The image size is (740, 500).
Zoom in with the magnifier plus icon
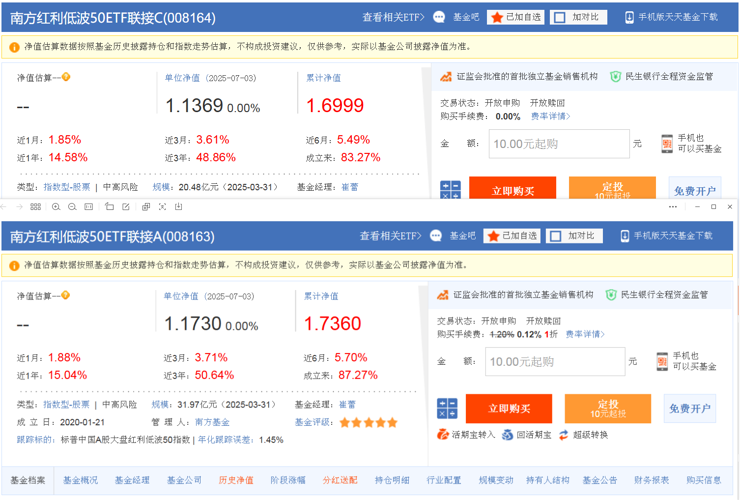coord(56,207)
